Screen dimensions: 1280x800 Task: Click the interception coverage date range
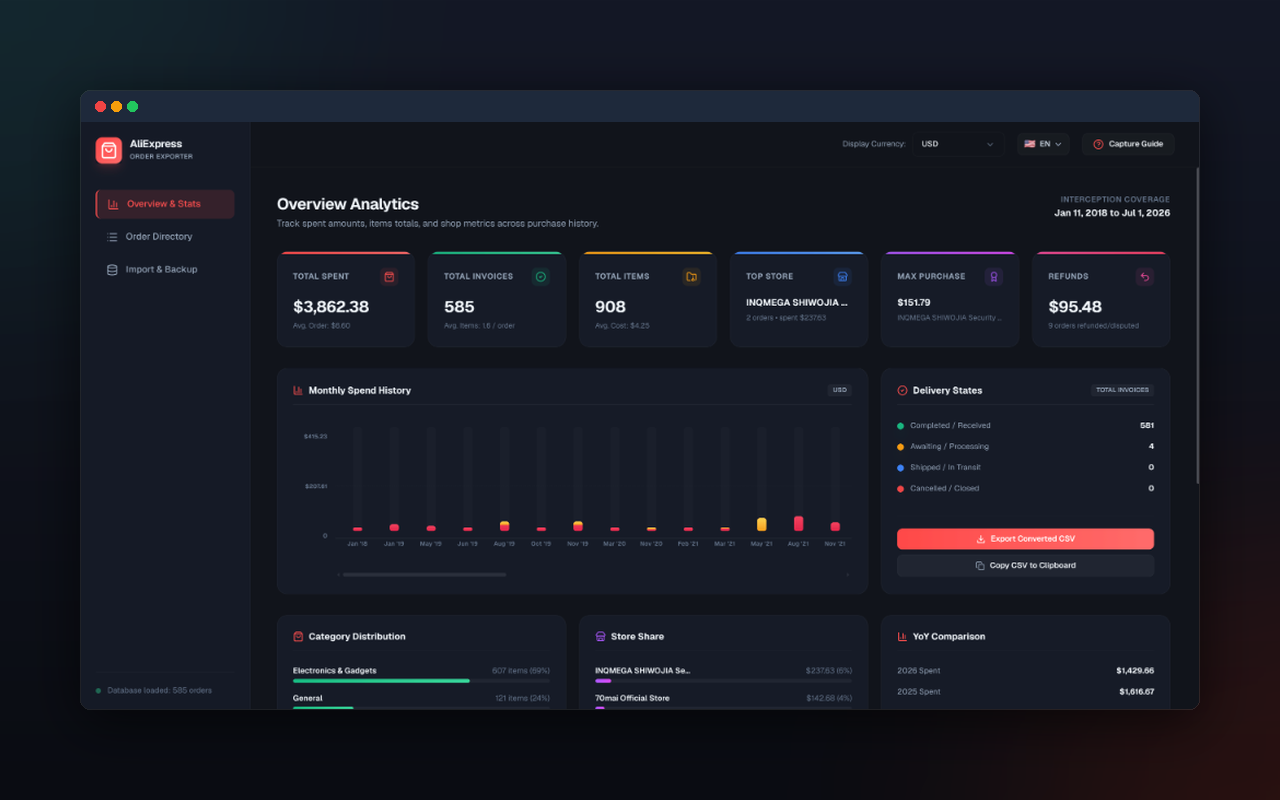tap(1112, 213)
